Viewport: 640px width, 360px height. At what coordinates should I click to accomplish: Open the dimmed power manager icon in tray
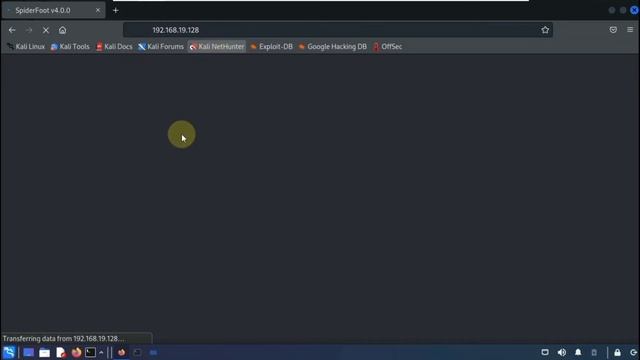click(594, 352)
